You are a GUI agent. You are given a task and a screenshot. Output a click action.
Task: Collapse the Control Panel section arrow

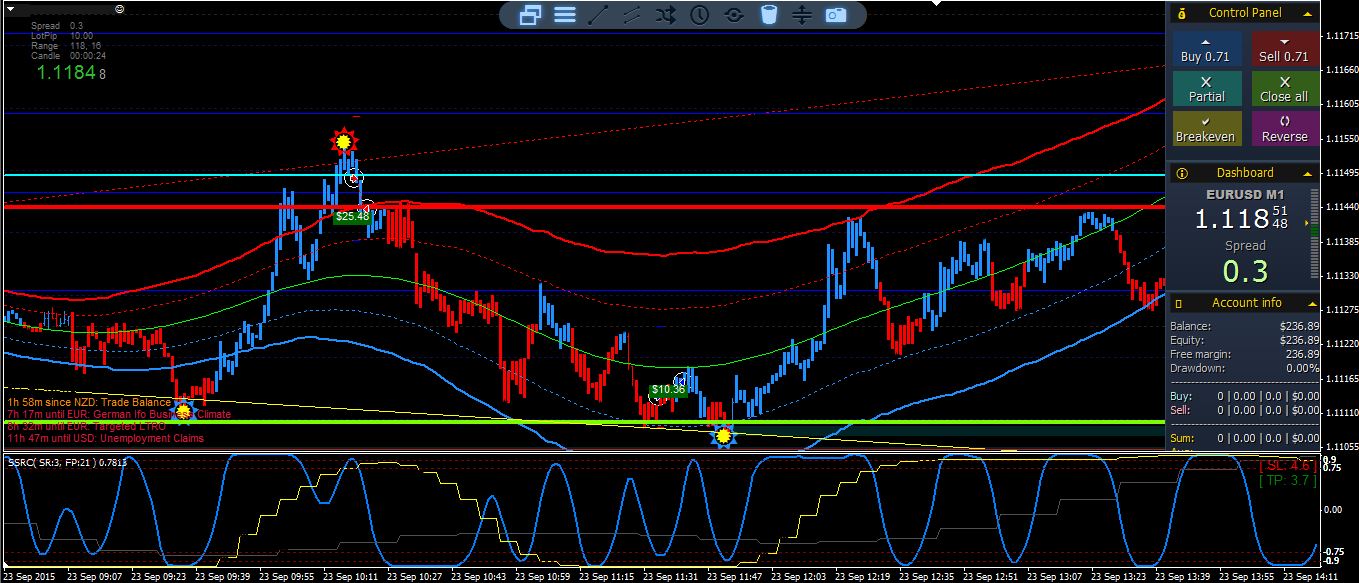1306,14
